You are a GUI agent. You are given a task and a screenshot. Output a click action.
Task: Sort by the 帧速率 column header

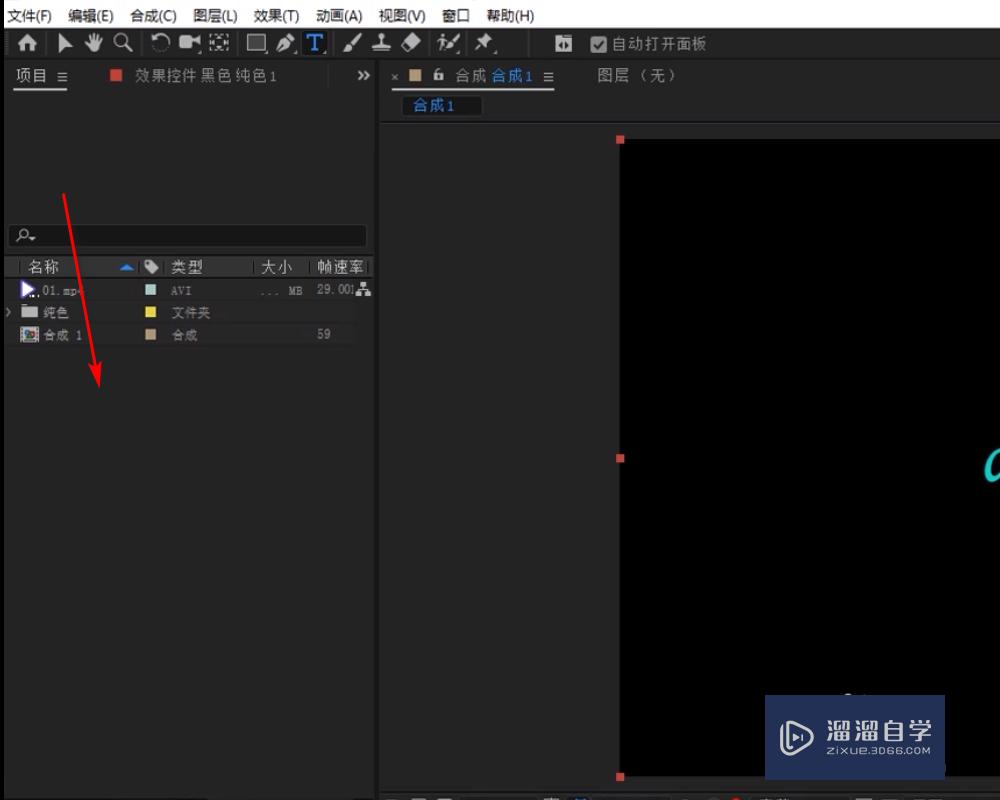(x=340, y=267)
